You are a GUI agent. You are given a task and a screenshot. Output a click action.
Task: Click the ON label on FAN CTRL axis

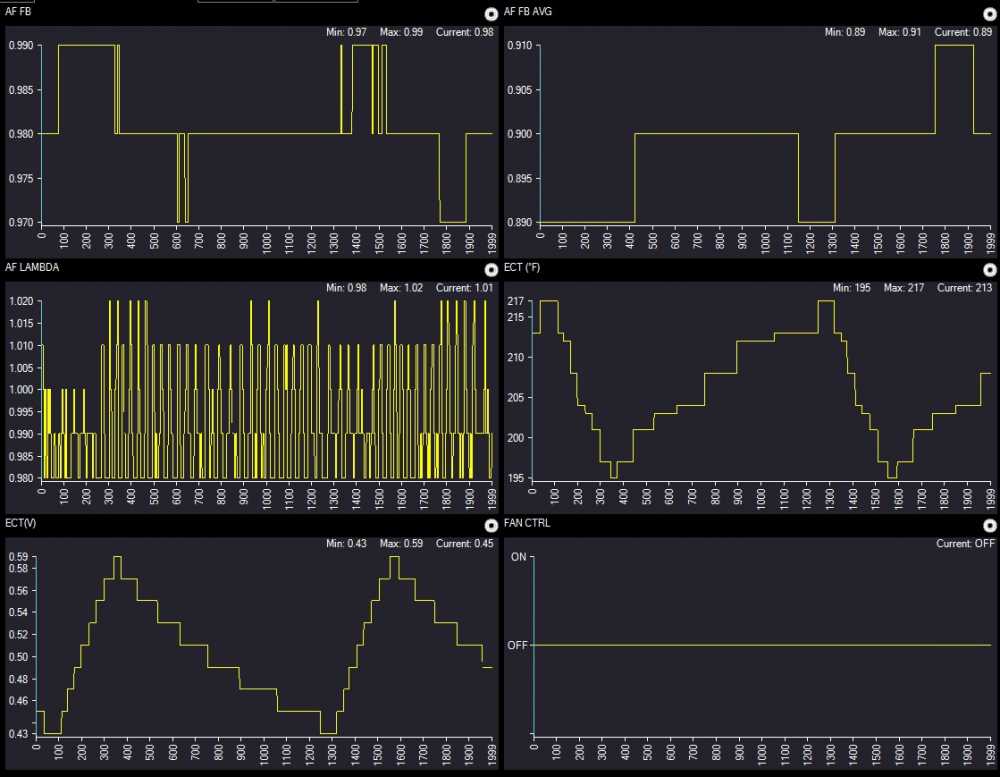tap(518, 556)
